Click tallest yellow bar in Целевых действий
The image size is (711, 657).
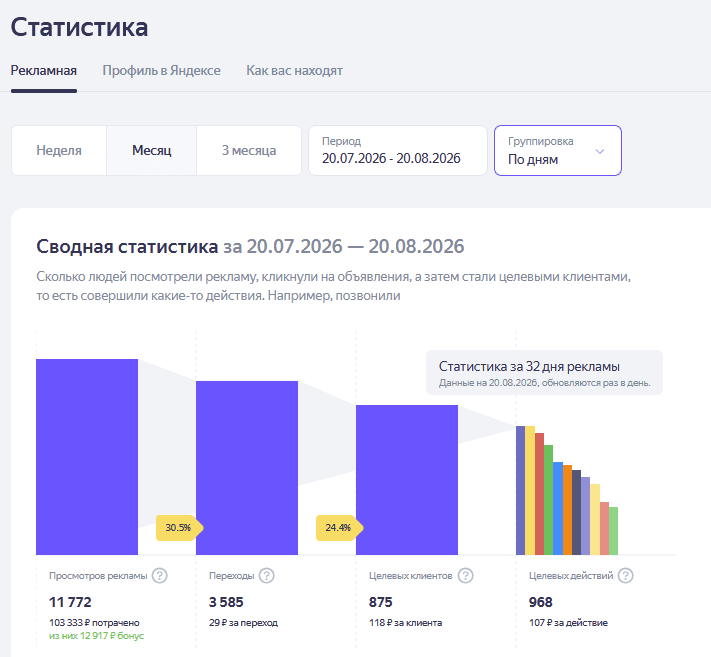pos(530,490)
